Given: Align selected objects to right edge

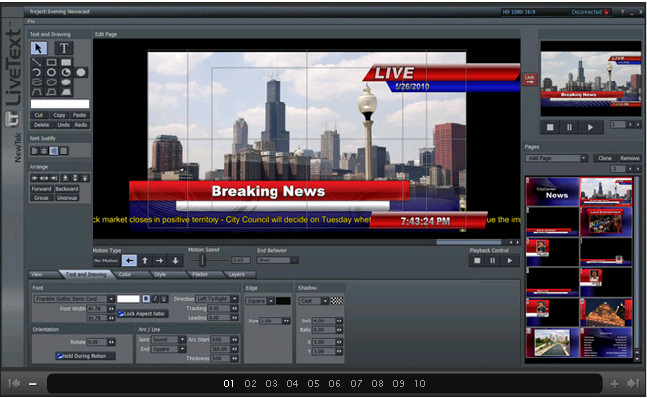Looking at the screenshot, I should pos(54,178).
